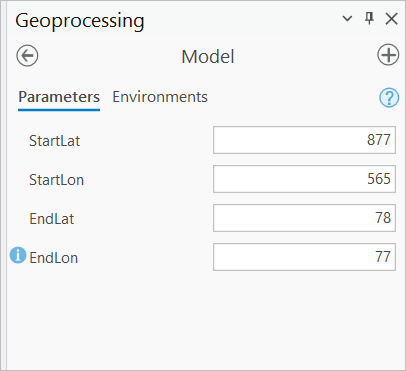Toggle auto-hide with the pin icon
This screenshot has width=406, height=371.
click(369, 18)
